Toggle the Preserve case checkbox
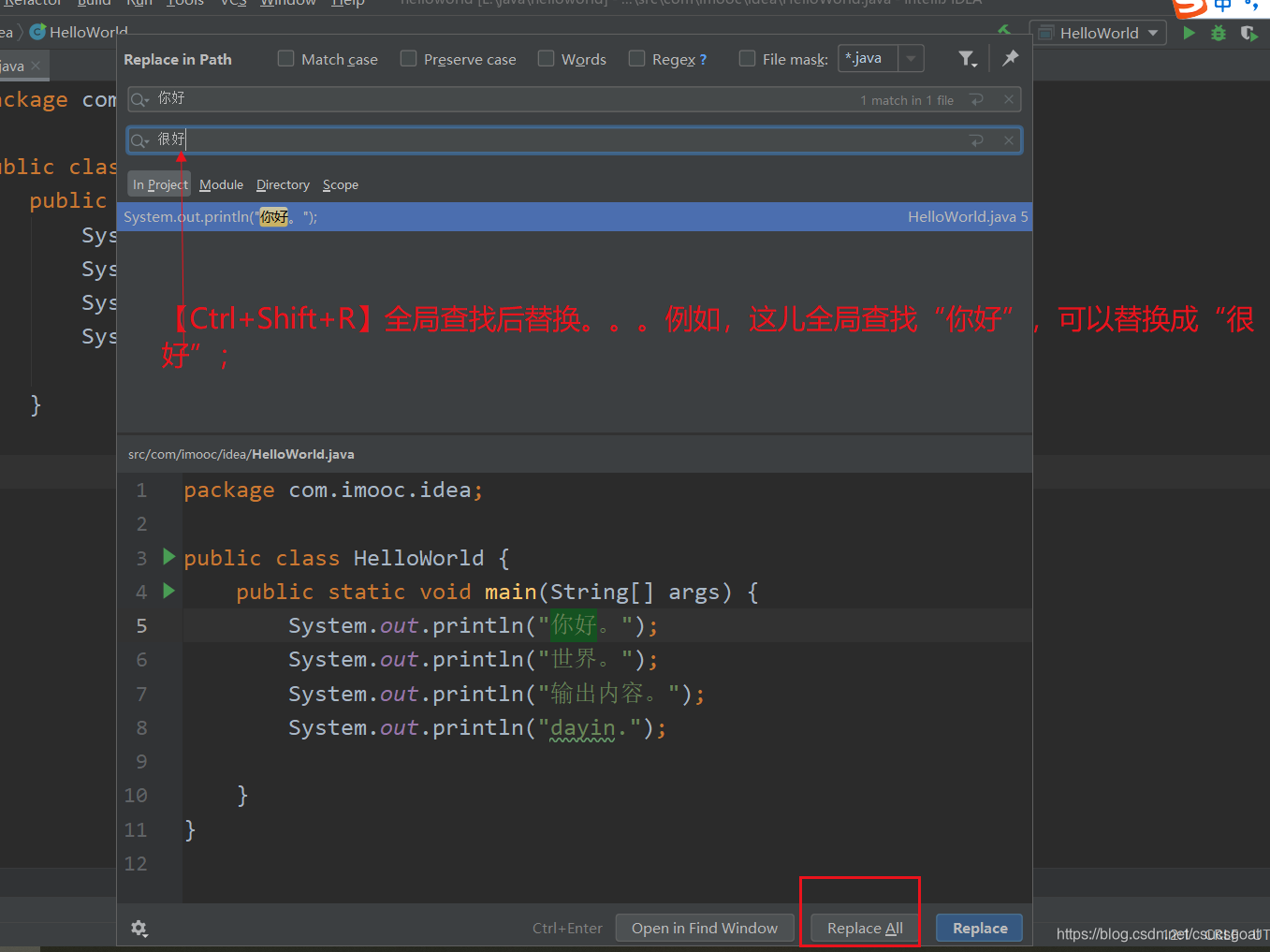The height and width of the screenshot is (952, 1270). pos(409,59)
